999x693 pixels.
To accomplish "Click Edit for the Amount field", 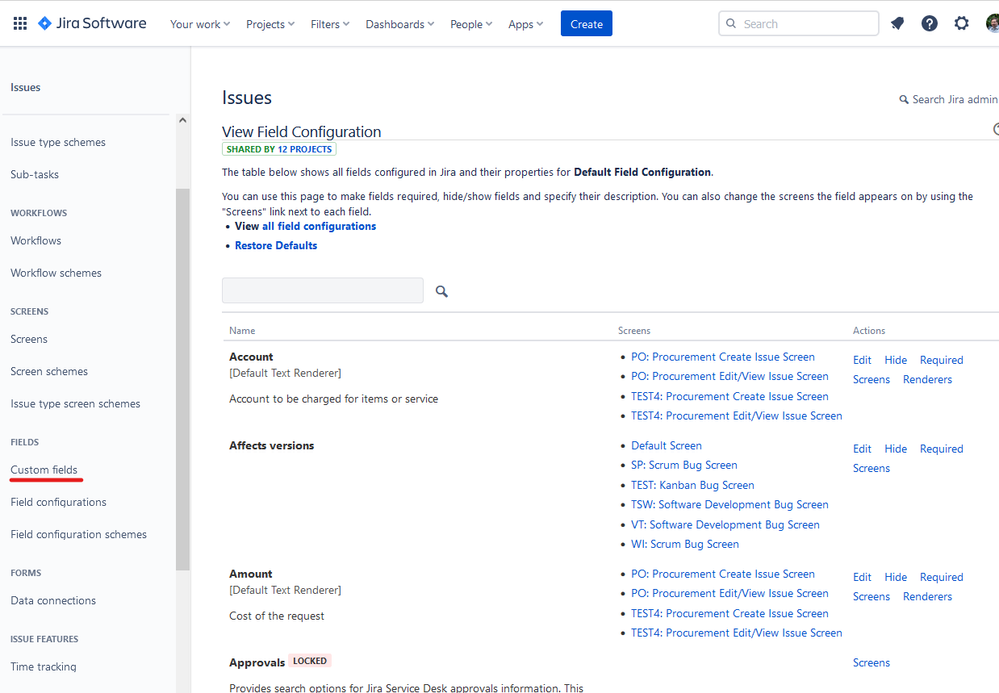I will pos(862,577).
